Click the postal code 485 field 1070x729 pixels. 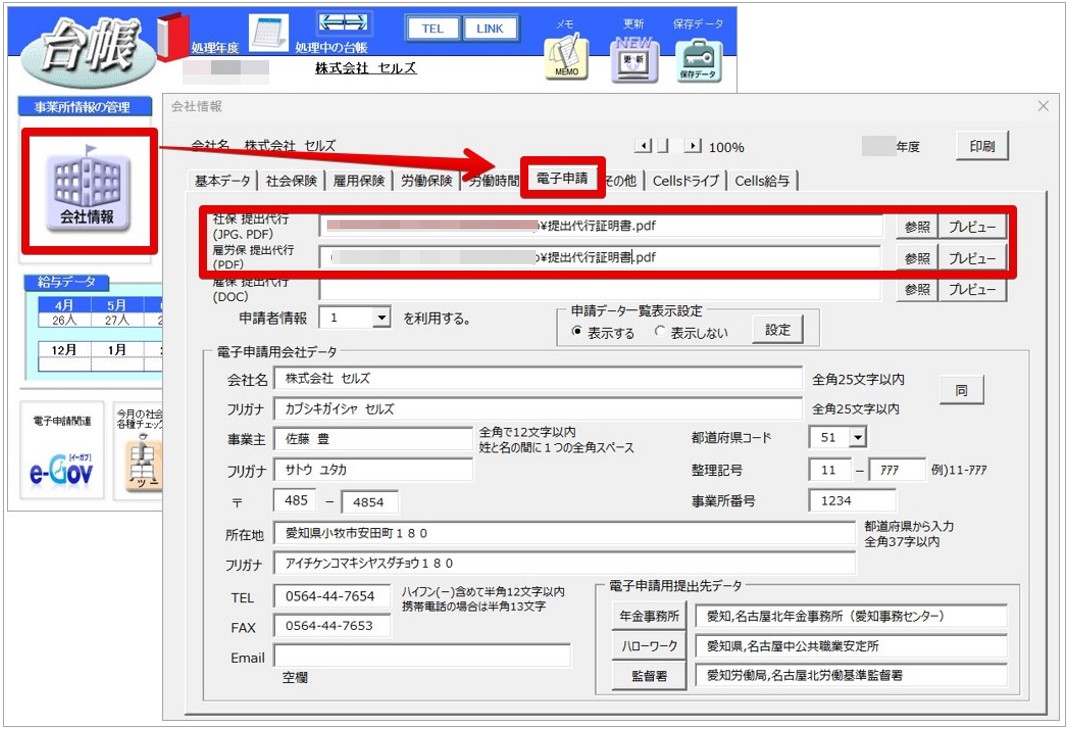tap(295, 500)
